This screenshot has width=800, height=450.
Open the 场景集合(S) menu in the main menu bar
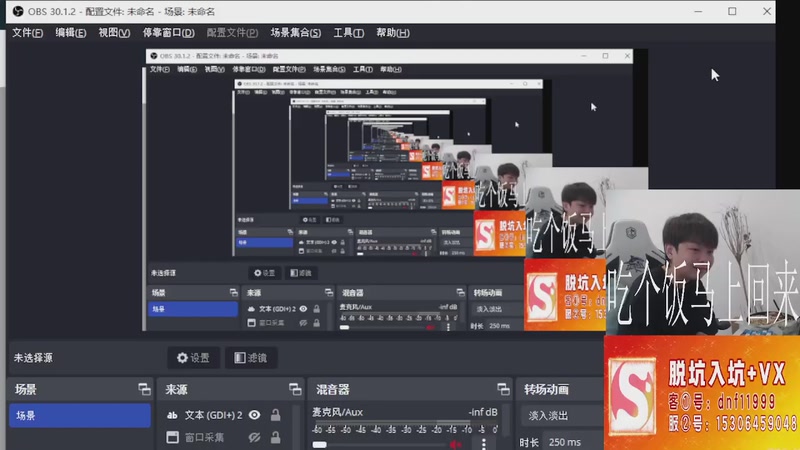click(296, 33)
